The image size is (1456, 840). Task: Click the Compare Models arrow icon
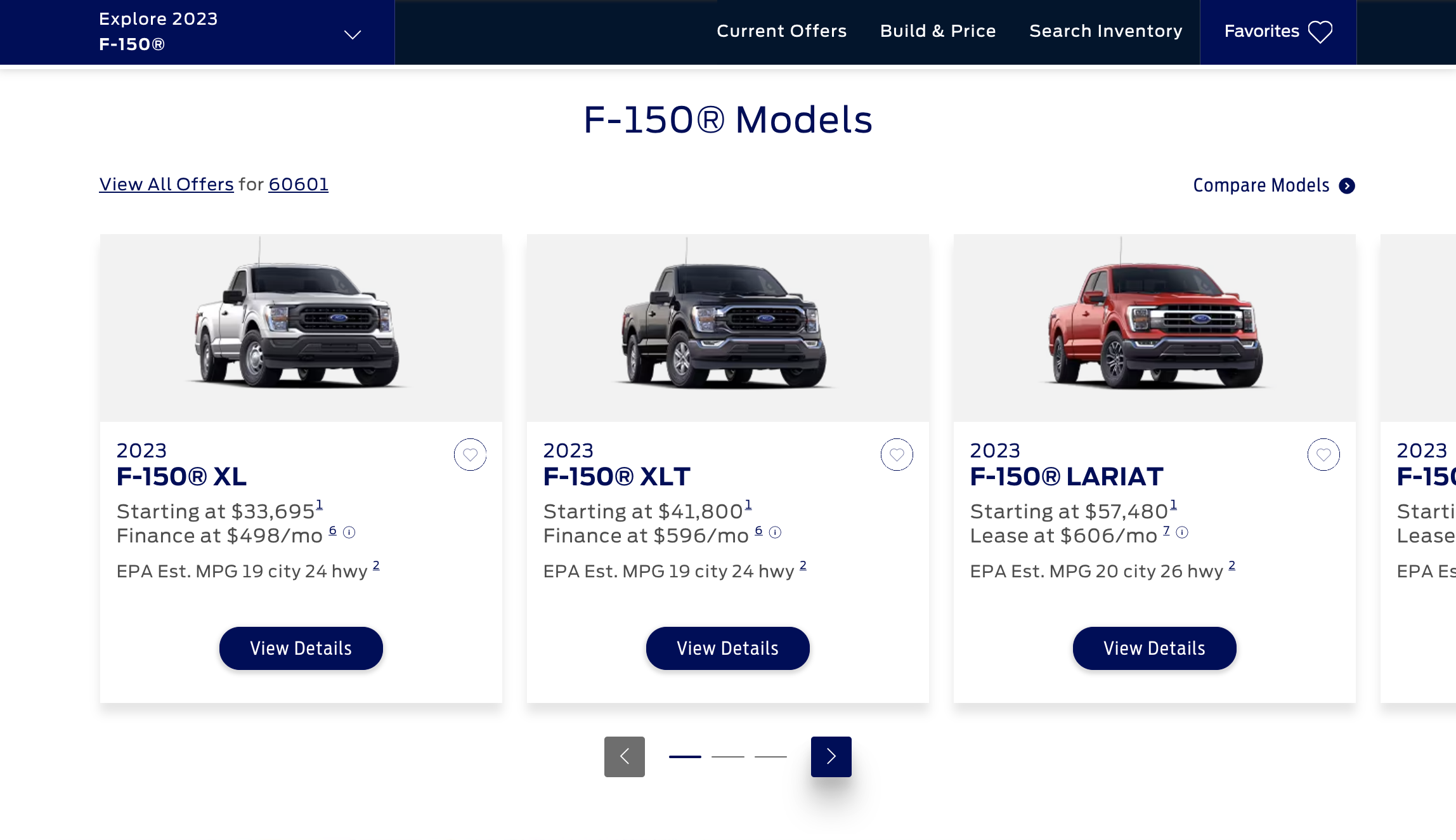coord(1347,186)
